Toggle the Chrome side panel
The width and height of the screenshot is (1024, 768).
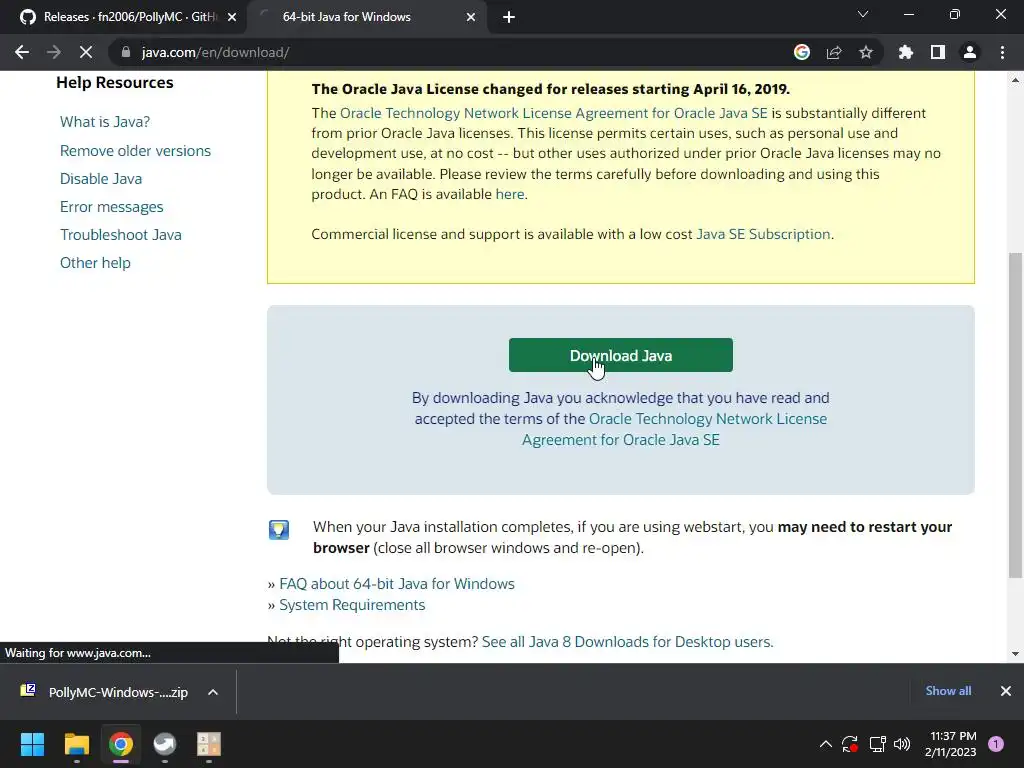(938, 52)
